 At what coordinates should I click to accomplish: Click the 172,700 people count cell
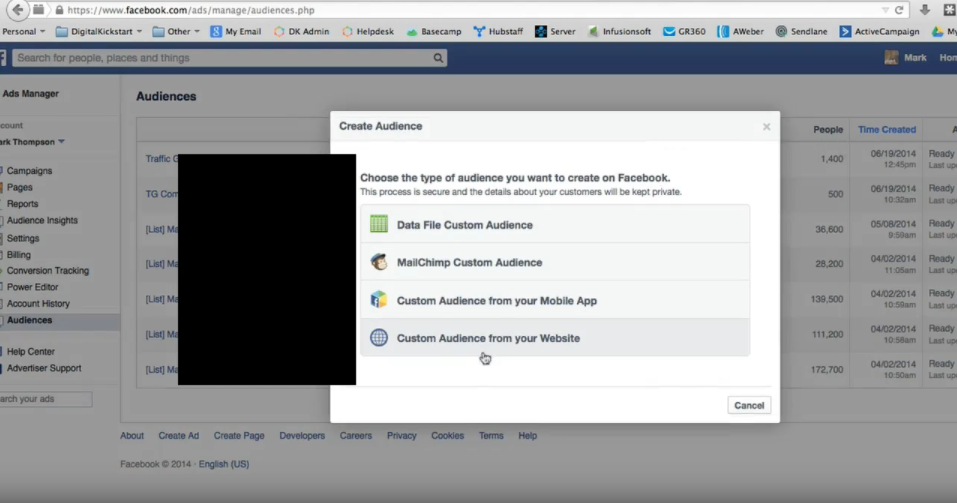(x=826, y=370)
